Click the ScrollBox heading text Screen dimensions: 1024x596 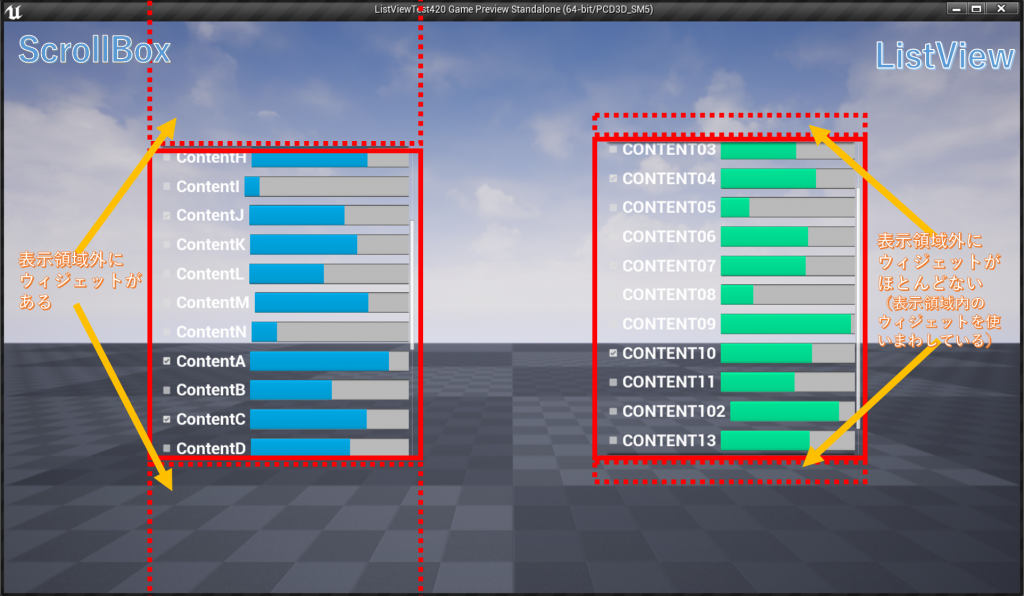coord(95,50)
